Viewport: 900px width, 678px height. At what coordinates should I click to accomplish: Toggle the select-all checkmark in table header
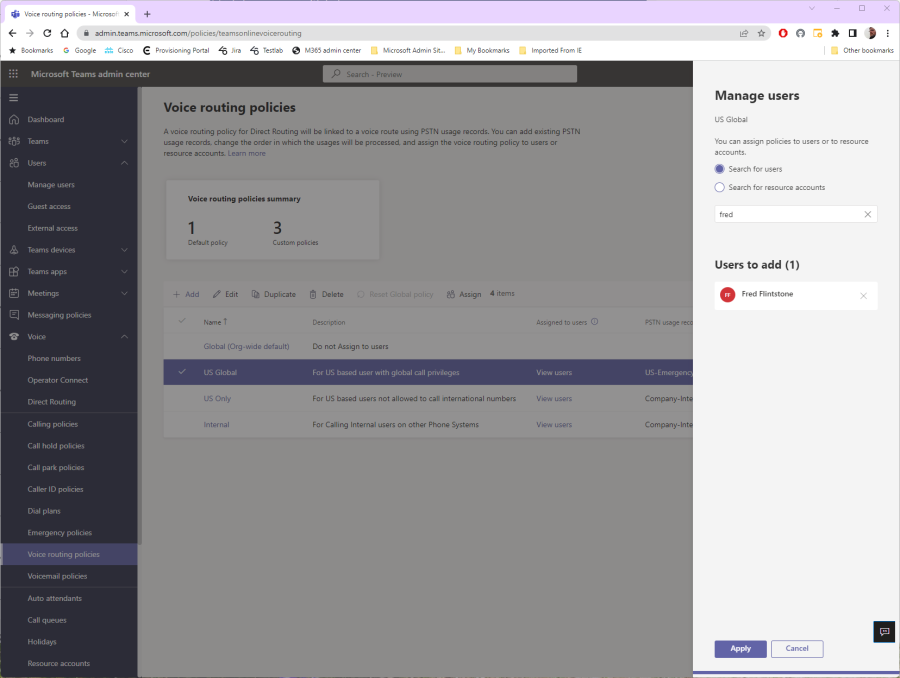(x=182, y=320)
